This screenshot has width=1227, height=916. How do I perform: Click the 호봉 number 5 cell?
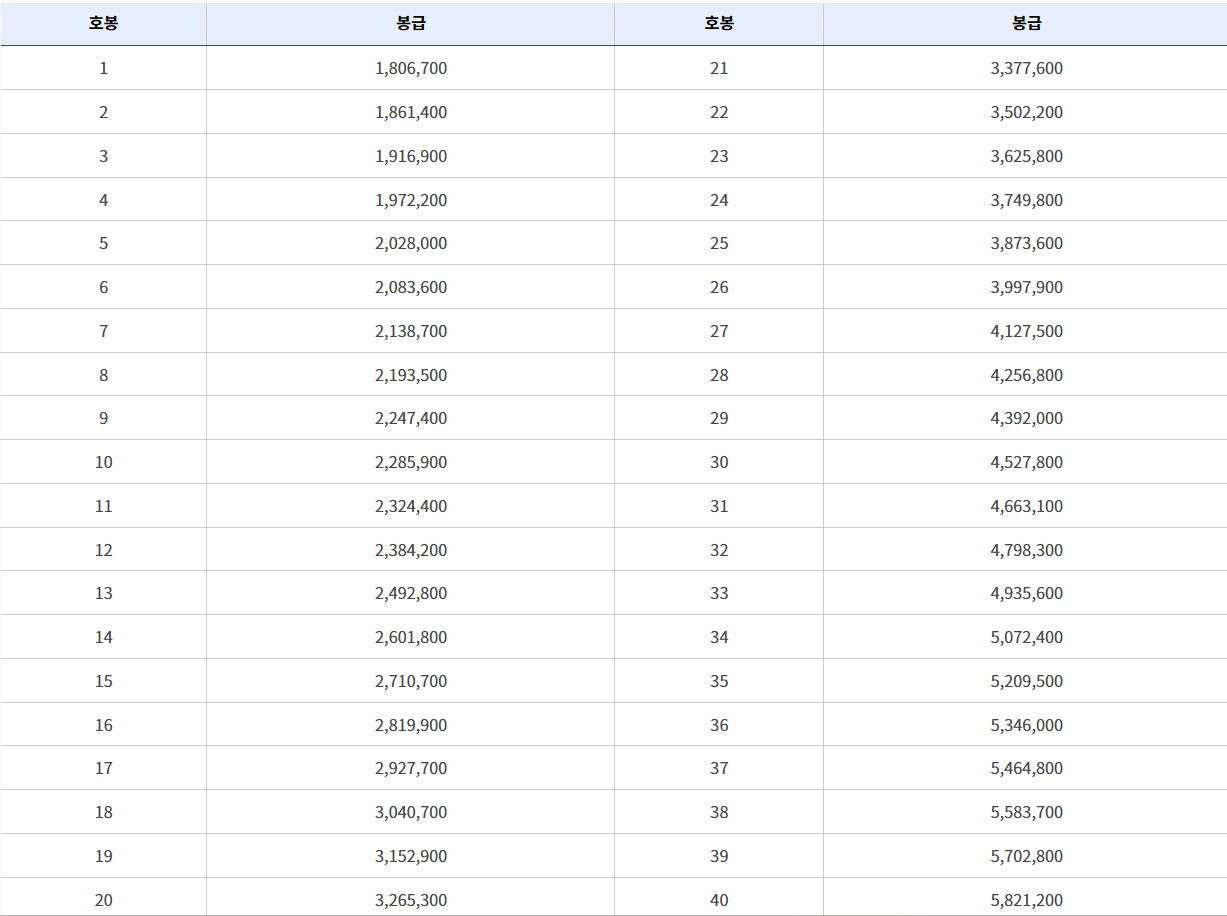[x=104, y=243]
